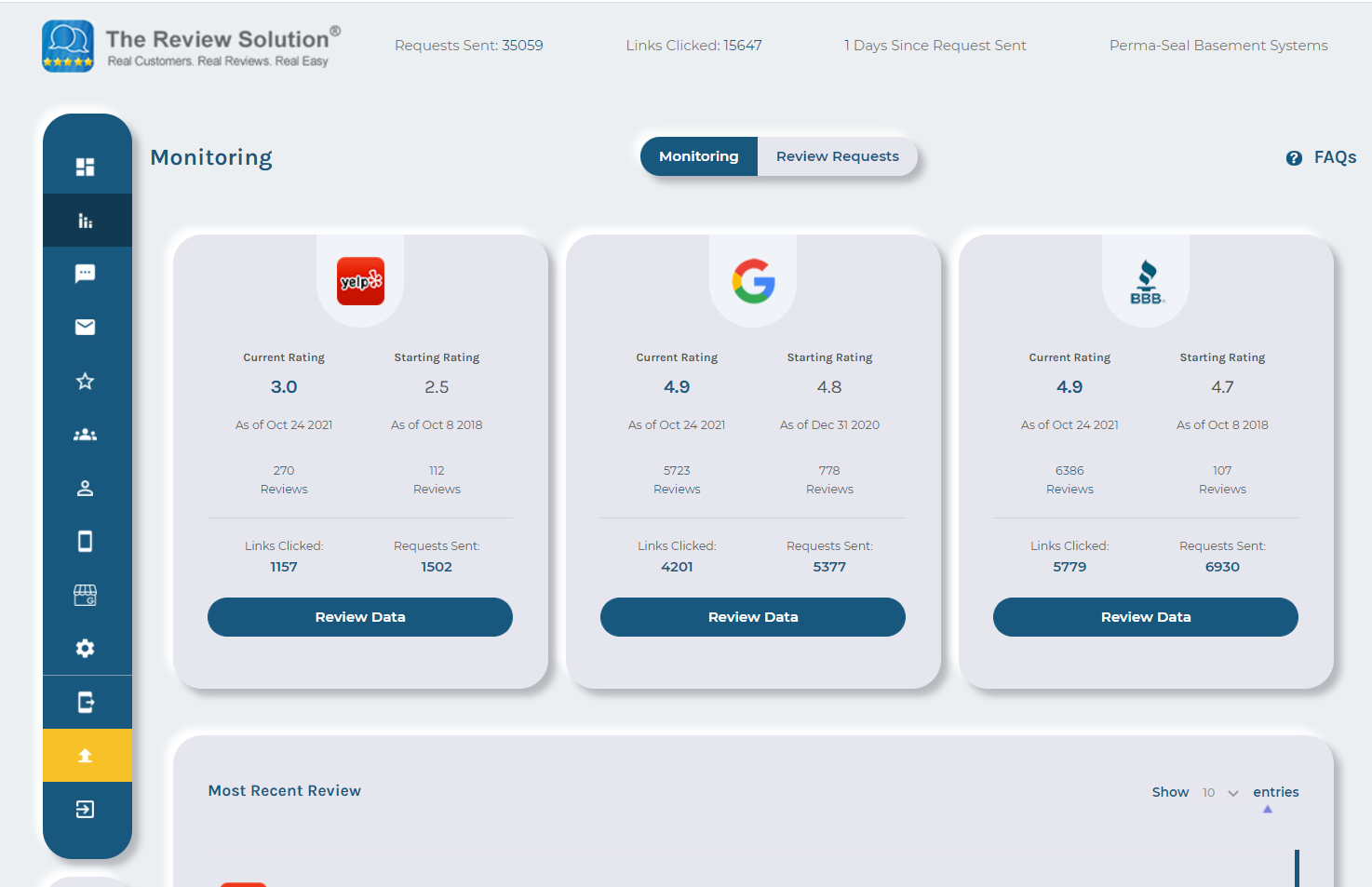
Task: Click the As of Dec 31 2020 date
Action: pyautogui.click(x=829, y=425)
